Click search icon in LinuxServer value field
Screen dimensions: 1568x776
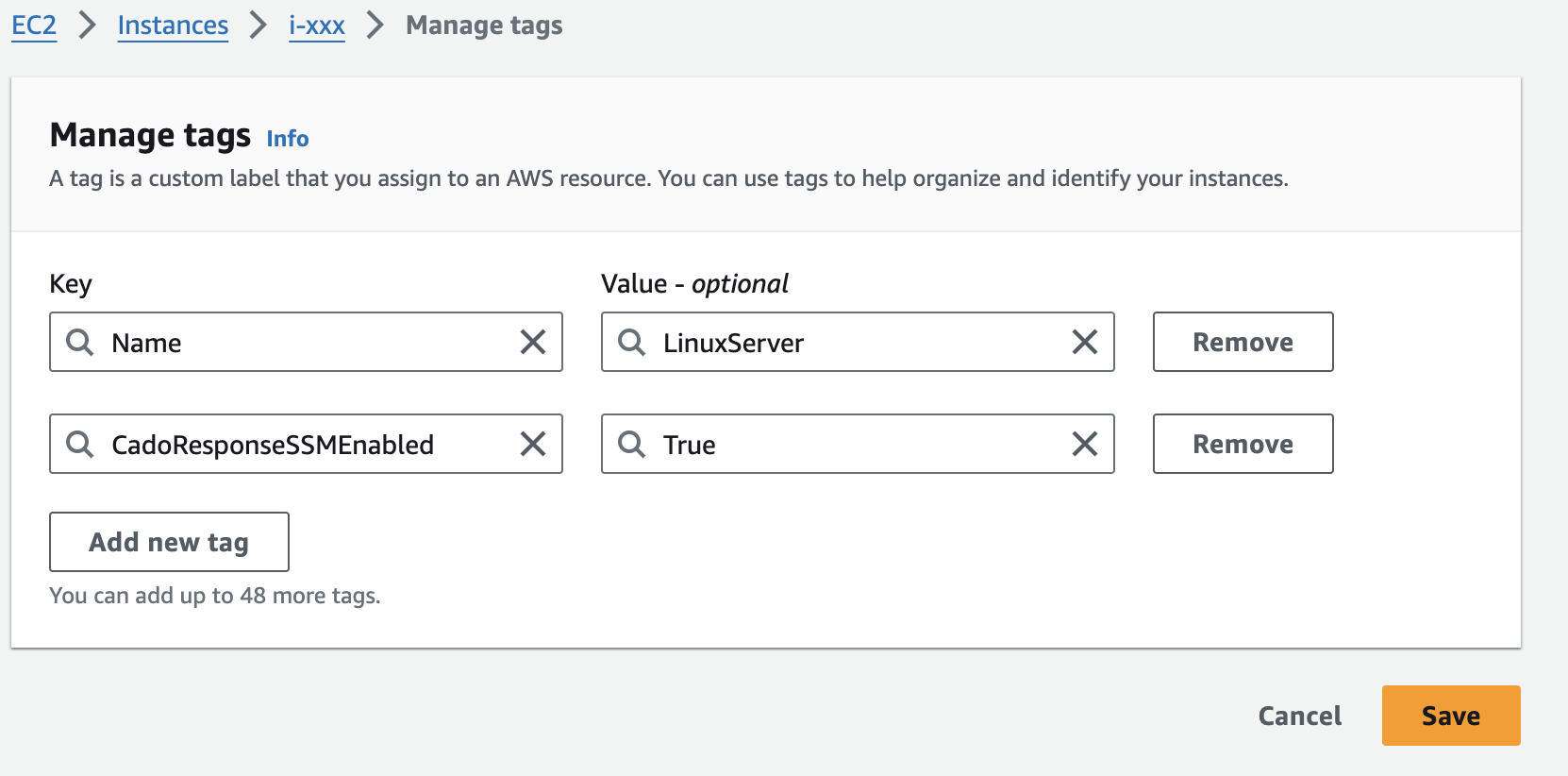tap(632, 342)
